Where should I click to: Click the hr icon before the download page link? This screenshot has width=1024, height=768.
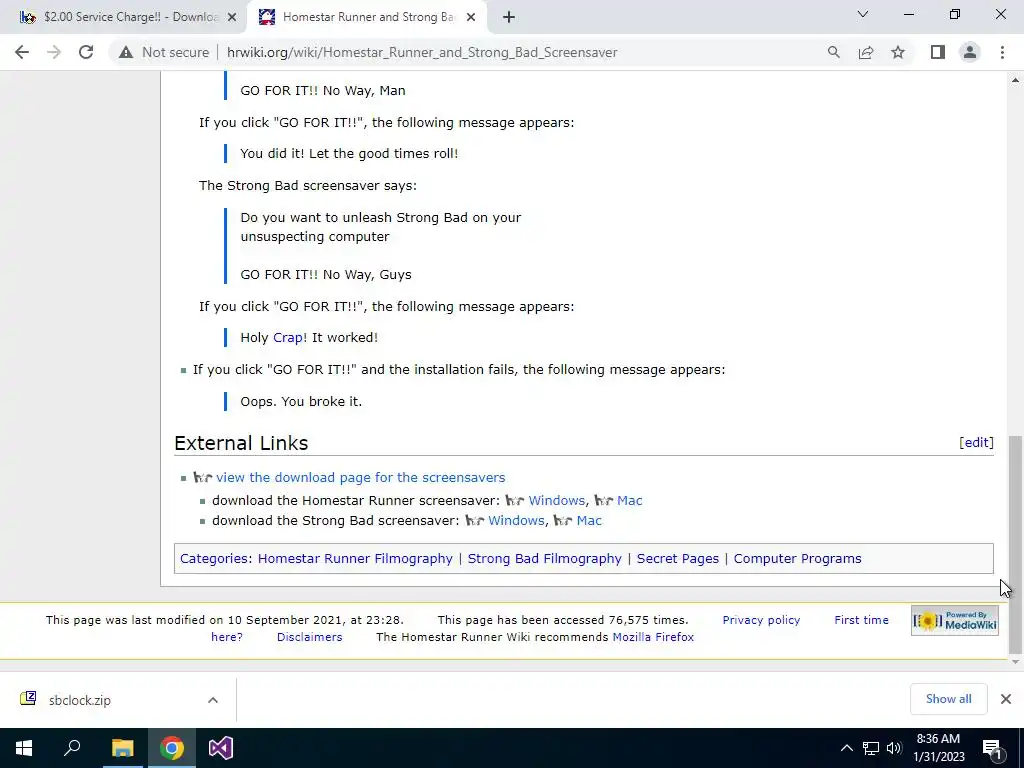tap(202, 478)
